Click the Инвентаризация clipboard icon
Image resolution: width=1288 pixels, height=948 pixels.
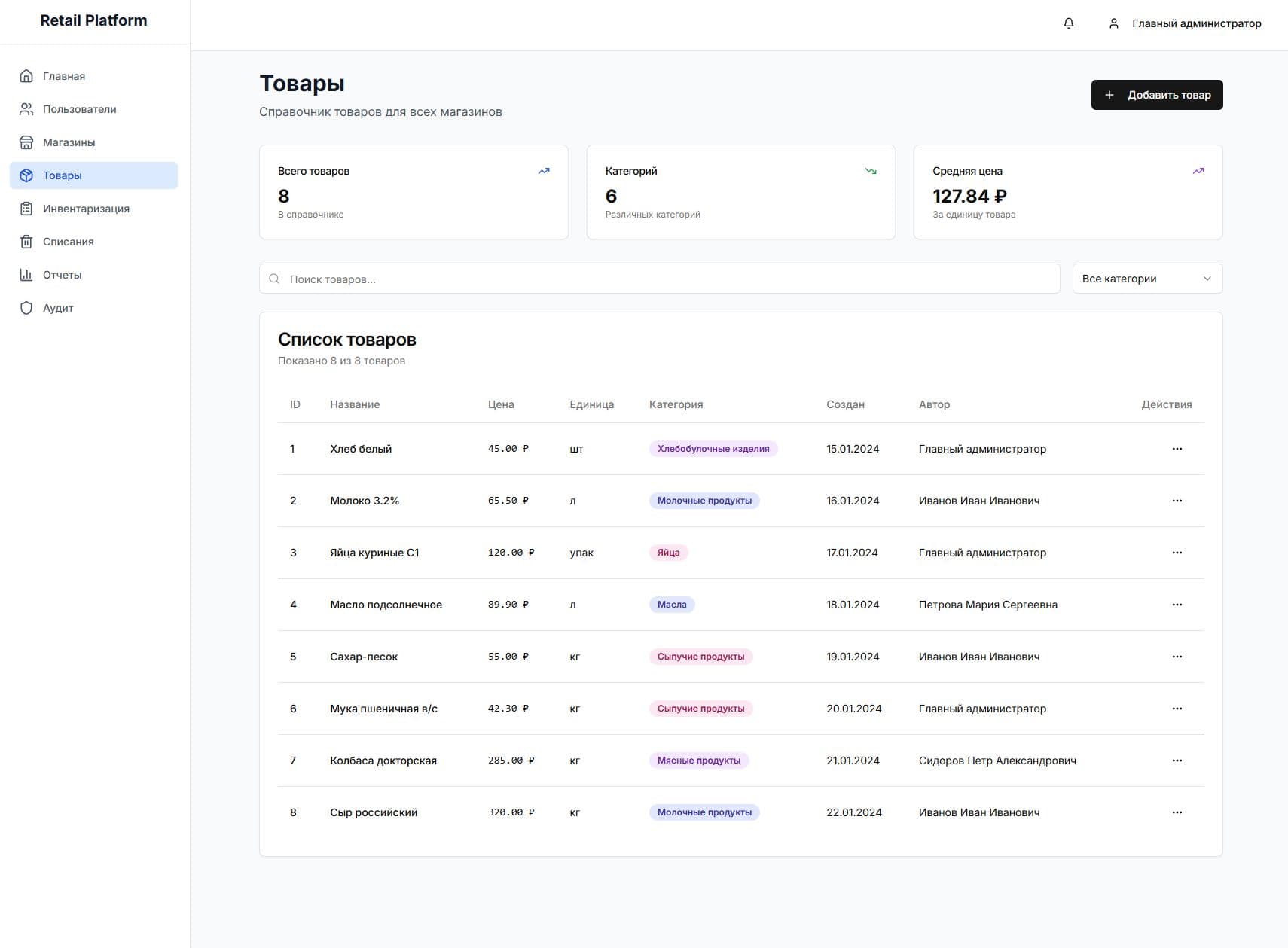point(26,209)
